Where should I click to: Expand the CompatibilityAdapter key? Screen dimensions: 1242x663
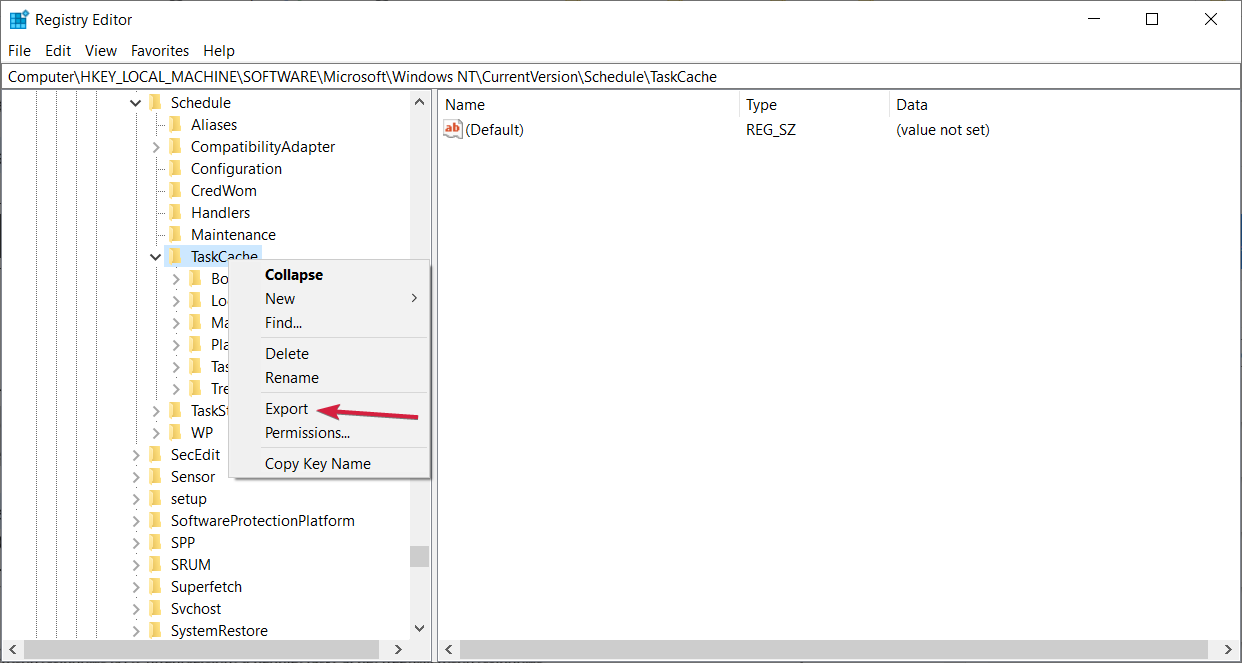tap(156, 147)
